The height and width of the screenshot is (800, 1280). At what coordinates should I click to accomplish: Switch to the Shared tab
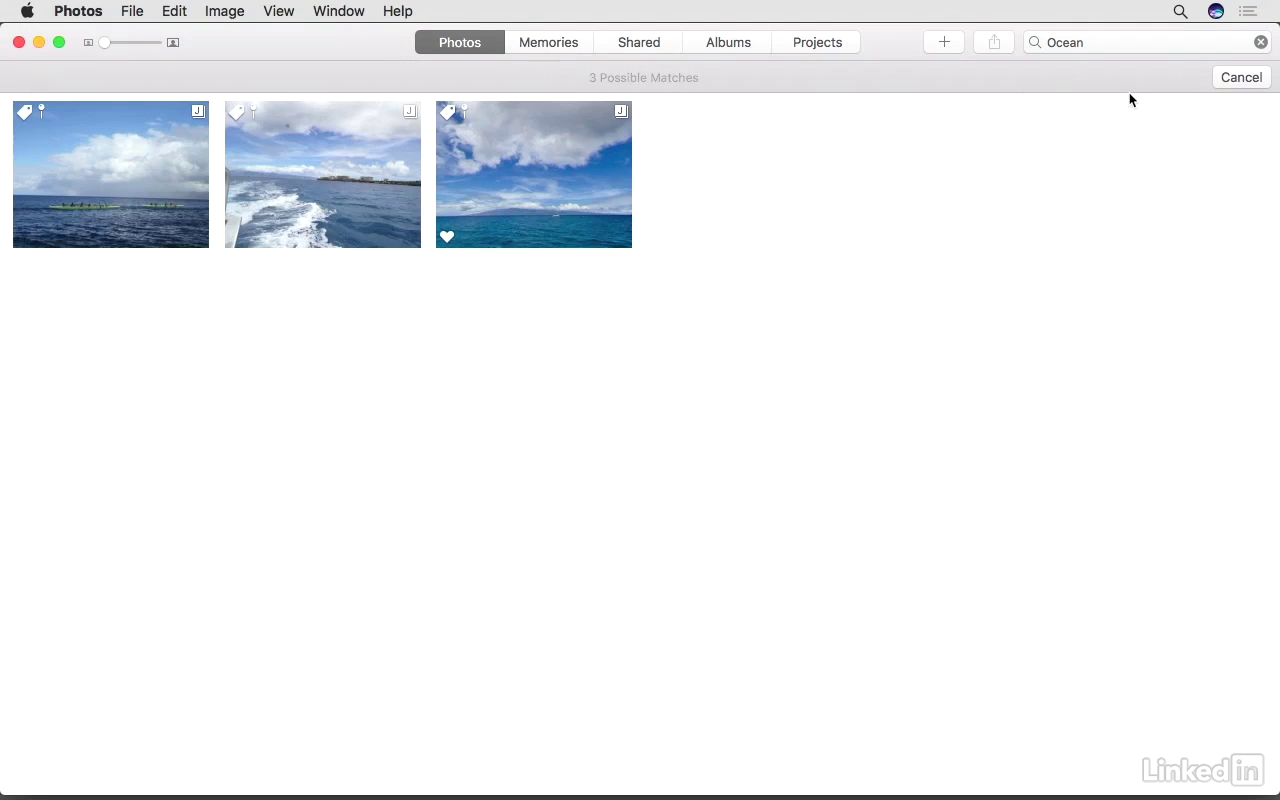click(x=638, y=42)
